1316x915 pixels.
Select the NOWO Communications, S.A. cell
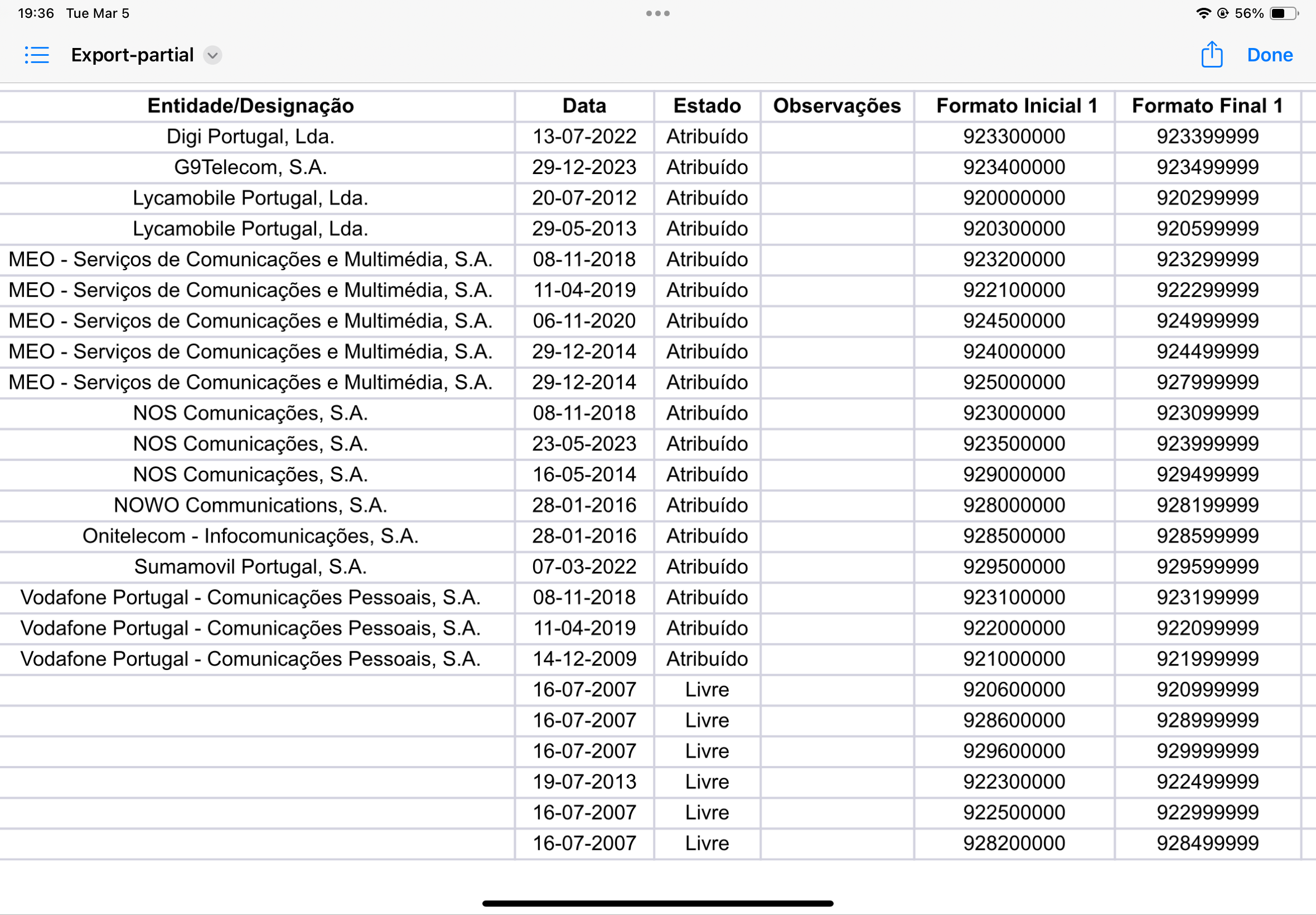click(250, 505)
